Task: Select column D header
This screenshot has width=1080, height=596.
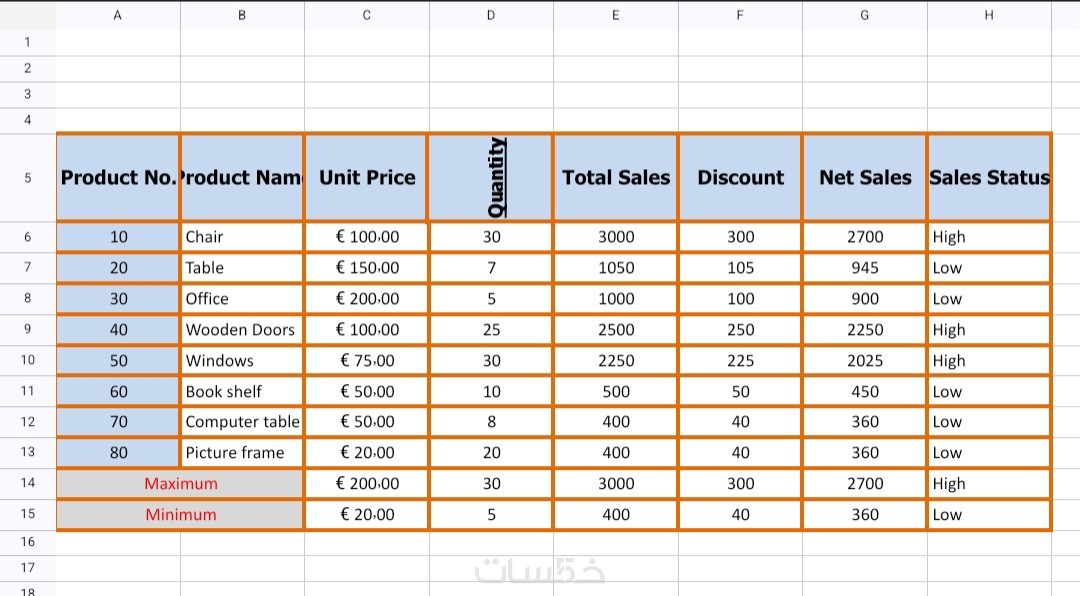Action: point(490,15)
